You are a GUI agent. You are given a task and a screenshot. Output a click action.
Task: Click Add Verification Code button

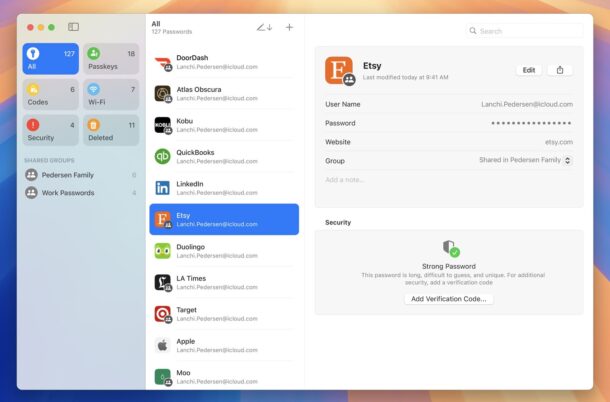click(449, 299)
